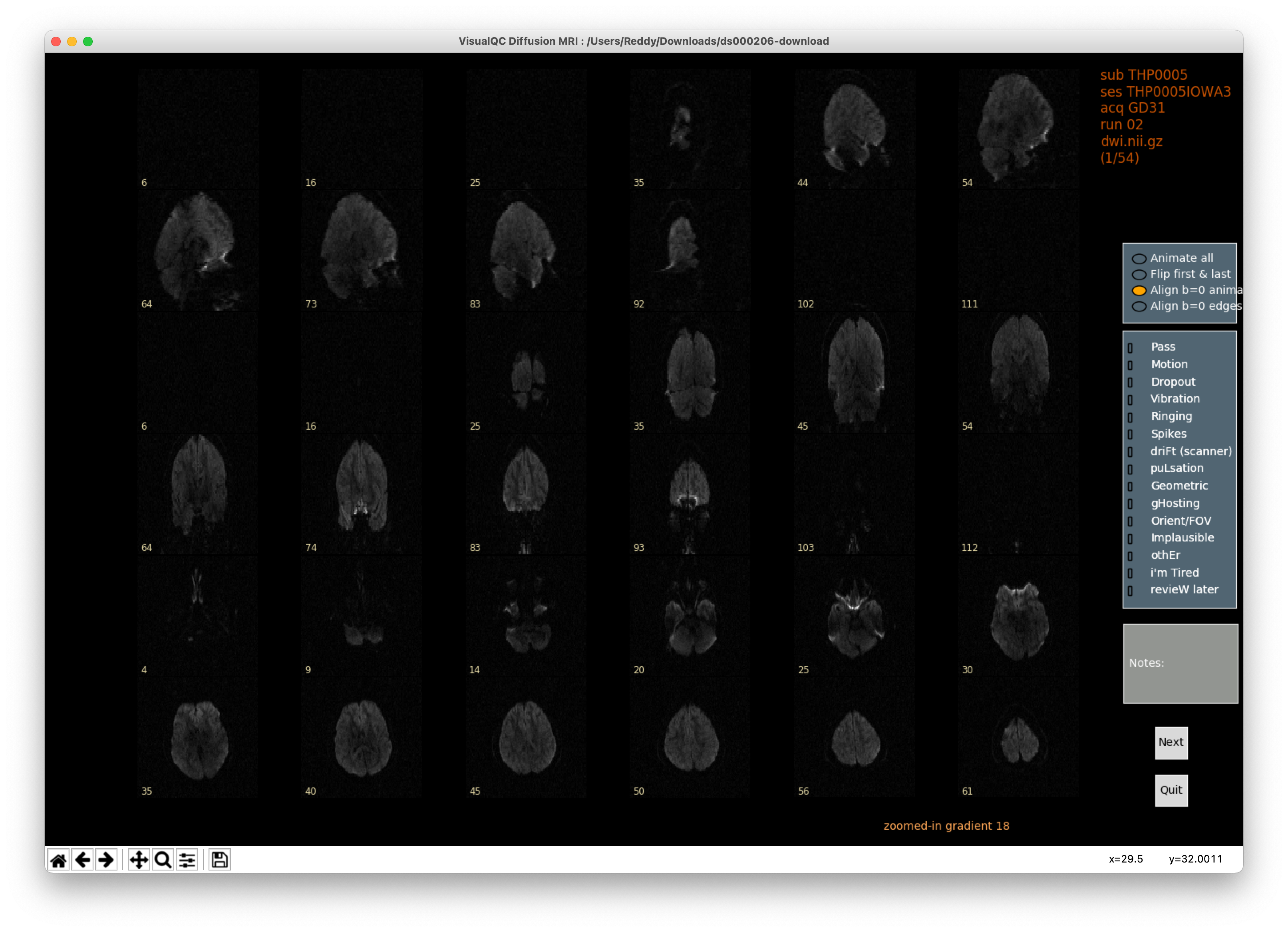Check the Dropout rating box
Screen dimensions: 1288x932
point(1130,382)
